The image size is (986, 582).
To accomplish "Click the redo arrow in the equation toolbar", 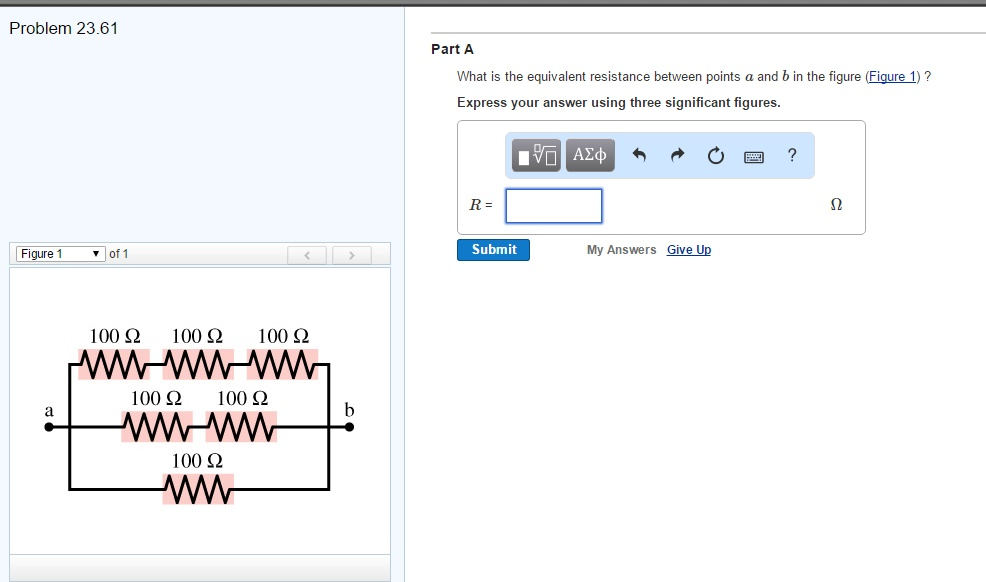I will pyautogui.click(x=677, y=155).
